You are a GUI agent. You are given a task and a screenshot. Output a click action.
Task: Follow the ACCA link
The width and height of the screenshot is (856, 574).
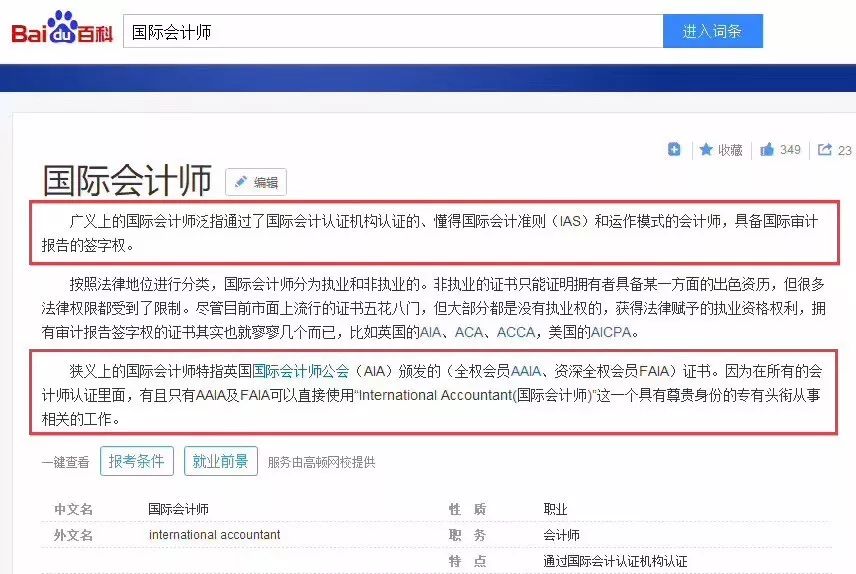tap(516, 332)
